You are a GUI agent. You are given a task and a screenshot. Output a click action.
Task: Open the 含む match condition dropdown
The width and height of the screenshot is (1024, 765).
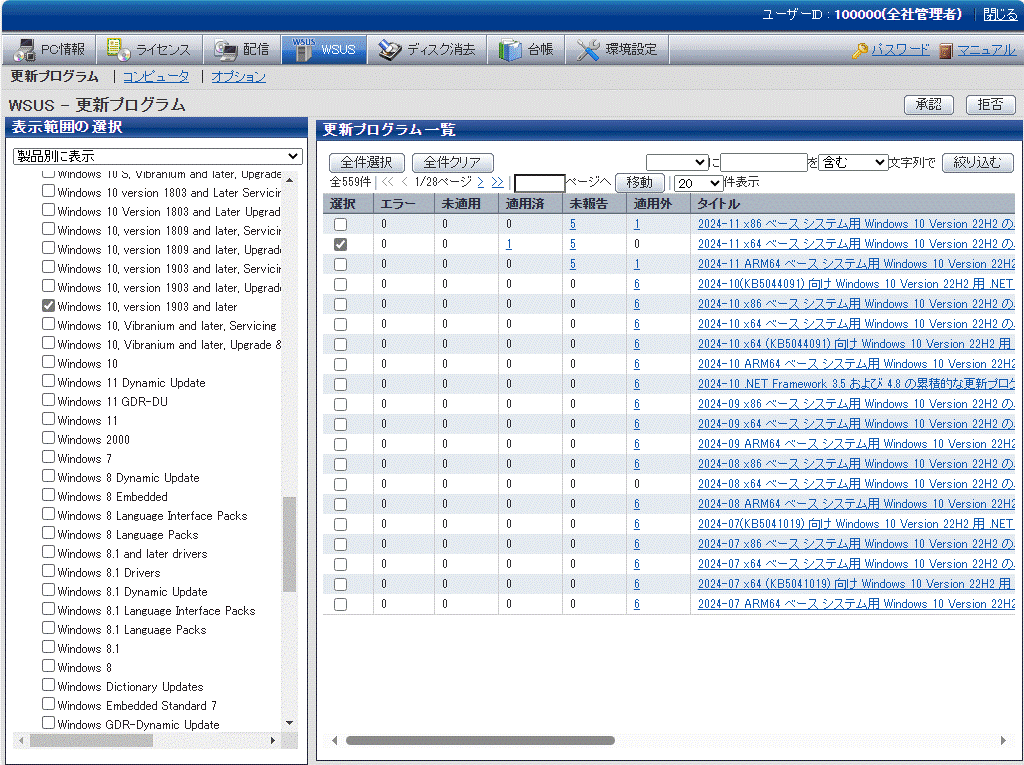point(852,162)
